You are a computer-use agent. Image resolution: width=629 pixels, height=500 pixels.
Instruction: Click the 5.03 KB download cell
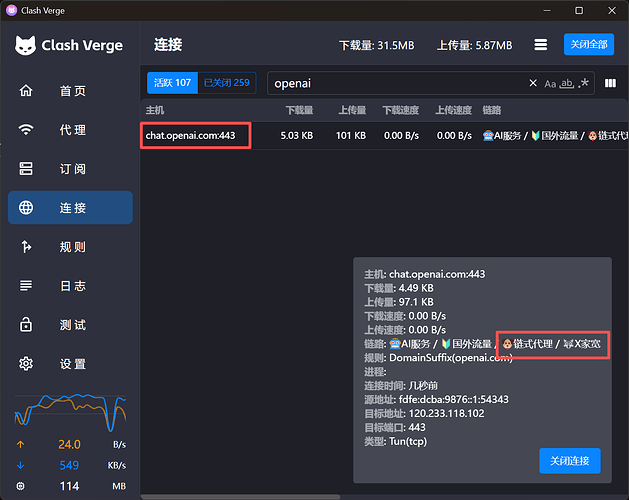point(296,136)
